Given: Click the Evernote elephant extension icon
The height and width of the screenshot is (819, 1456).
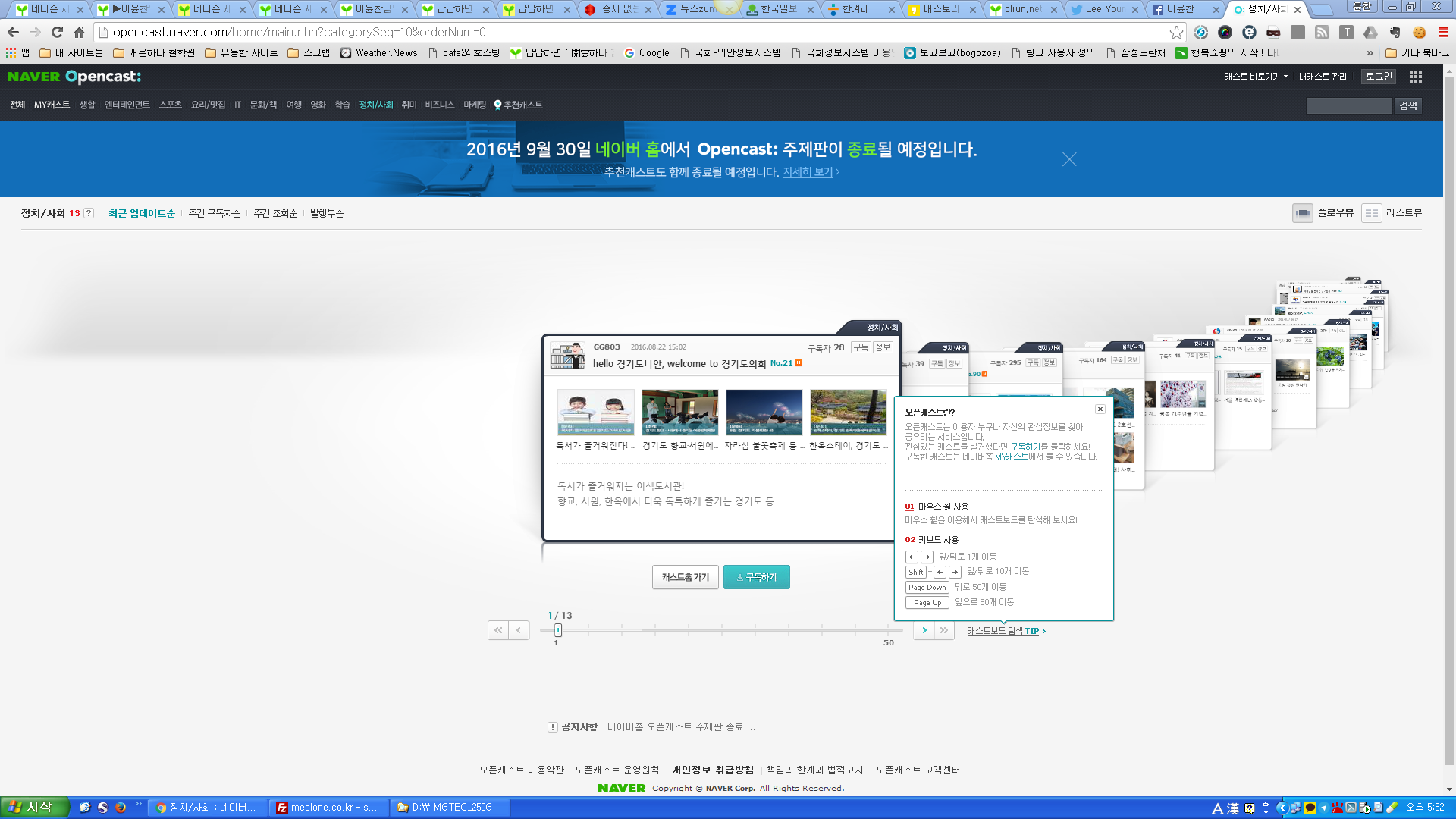Looking at the screenshot, I should point(1395,33).
